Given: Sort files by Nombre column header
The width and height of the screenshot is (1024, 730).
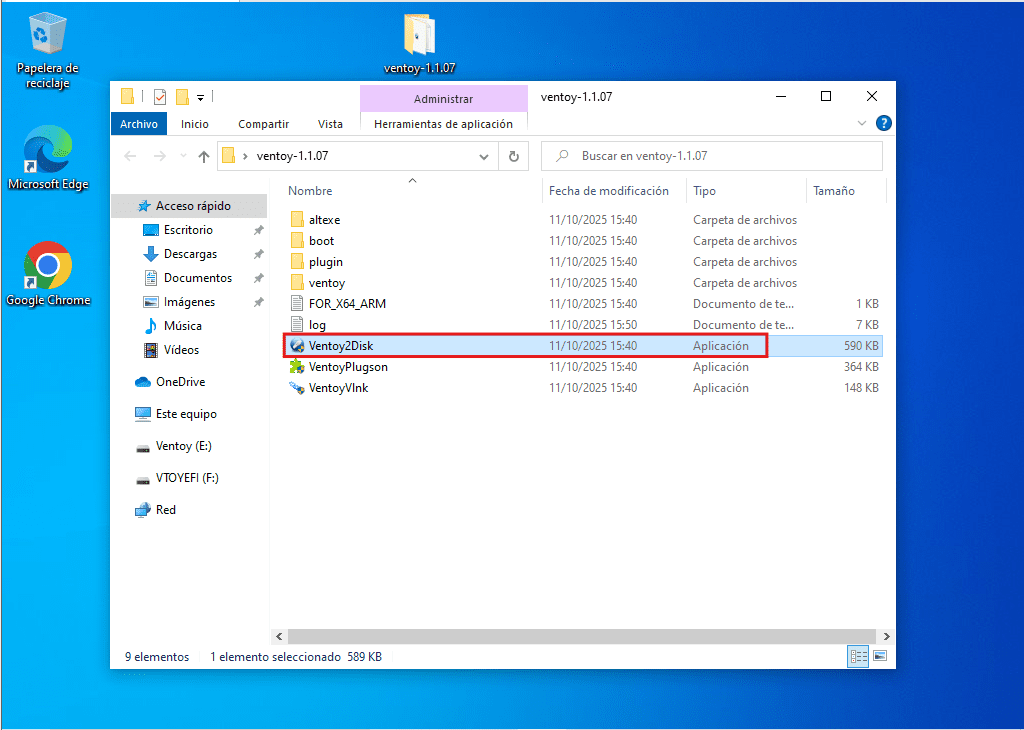Looking at the screenshot, I should 311,191.
